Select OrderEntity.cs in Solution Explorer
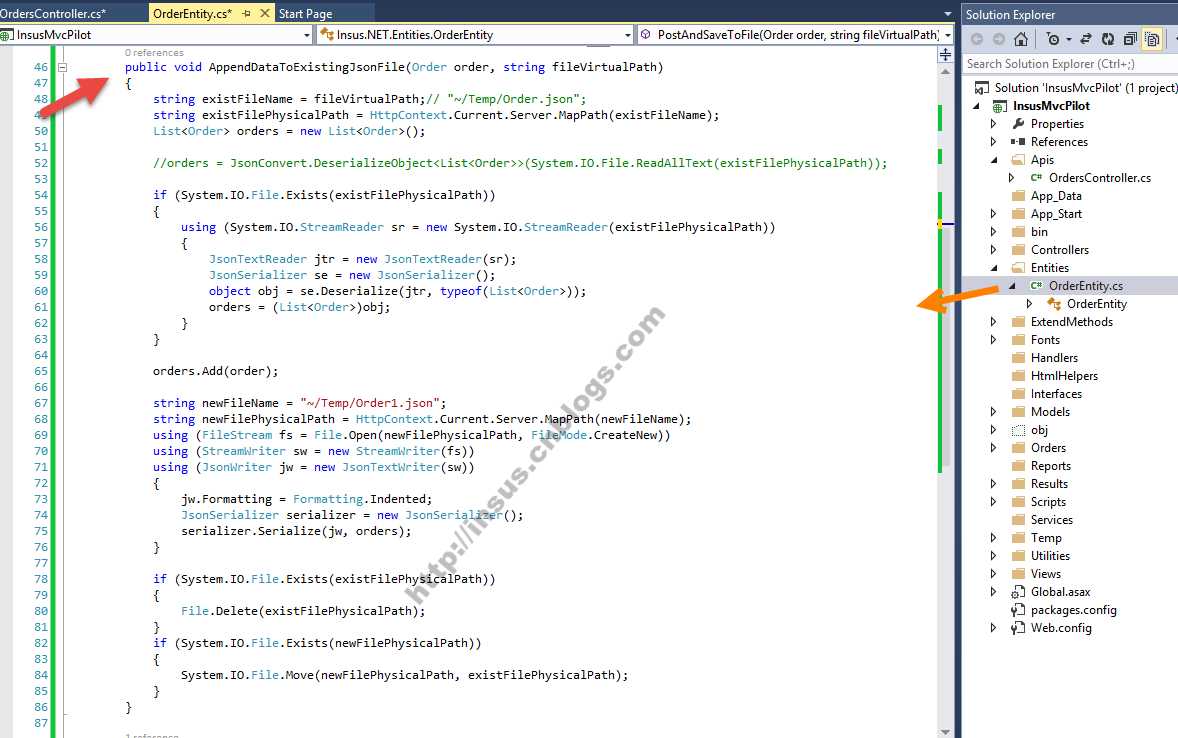This screenshot has width=1178, height=738. 1086,286
